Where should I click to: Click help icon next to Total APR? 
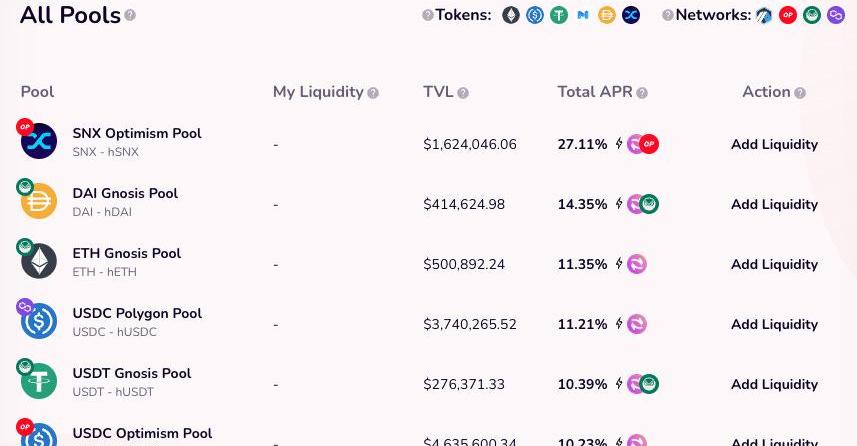pyautogui.click(x=642, y=93)
